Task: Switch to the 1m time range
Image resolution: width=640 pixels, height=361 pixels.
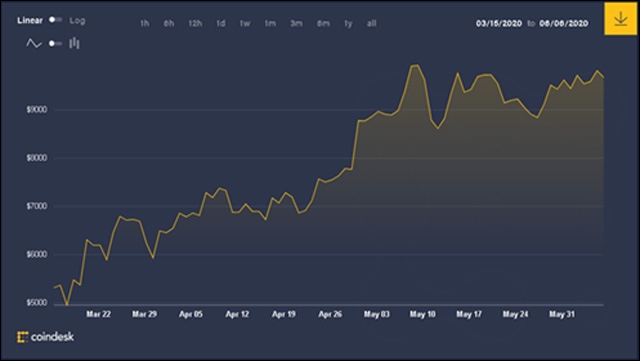Action: [270, 23]
